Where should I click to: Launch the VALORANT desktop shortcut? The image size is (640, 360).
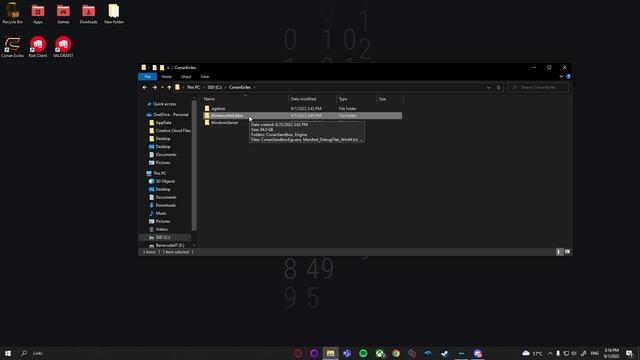(63, 47)
